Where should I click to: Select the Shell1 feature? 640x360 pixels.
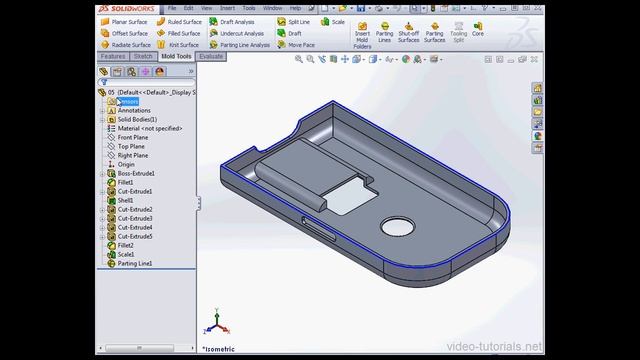tap(125, 200)
